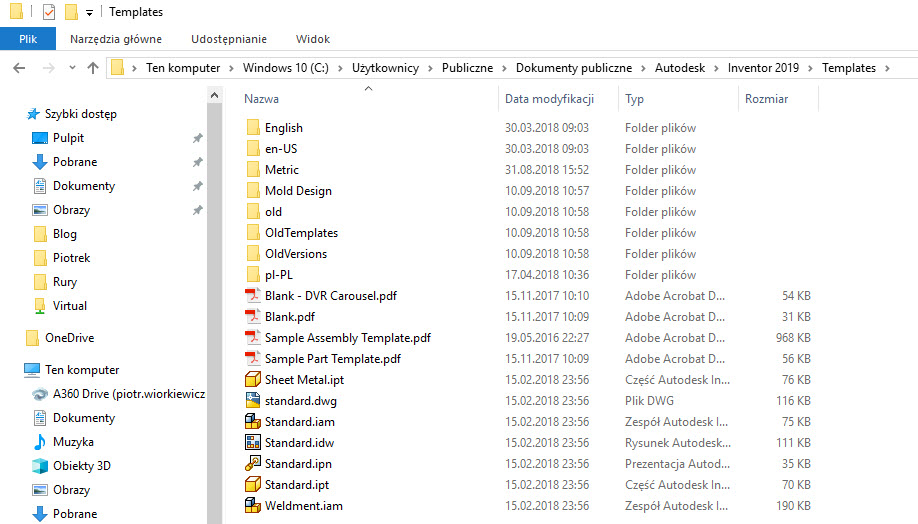Screen dimensions: 918x524
Task: Click the up-one-level arrow button
Action: (93, 68)
